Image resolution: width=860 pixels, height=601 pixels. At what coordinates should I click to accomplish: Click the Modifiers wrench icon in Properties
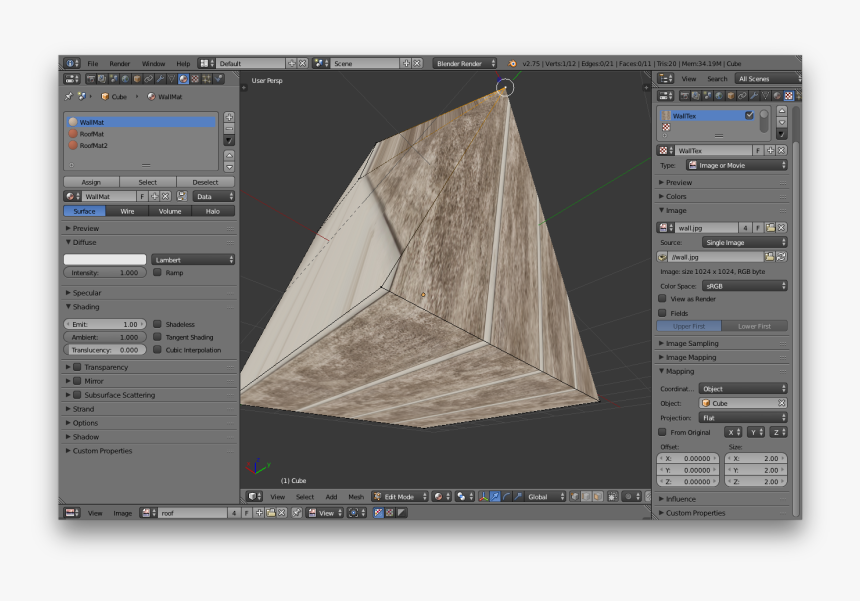tap(754, 95)
